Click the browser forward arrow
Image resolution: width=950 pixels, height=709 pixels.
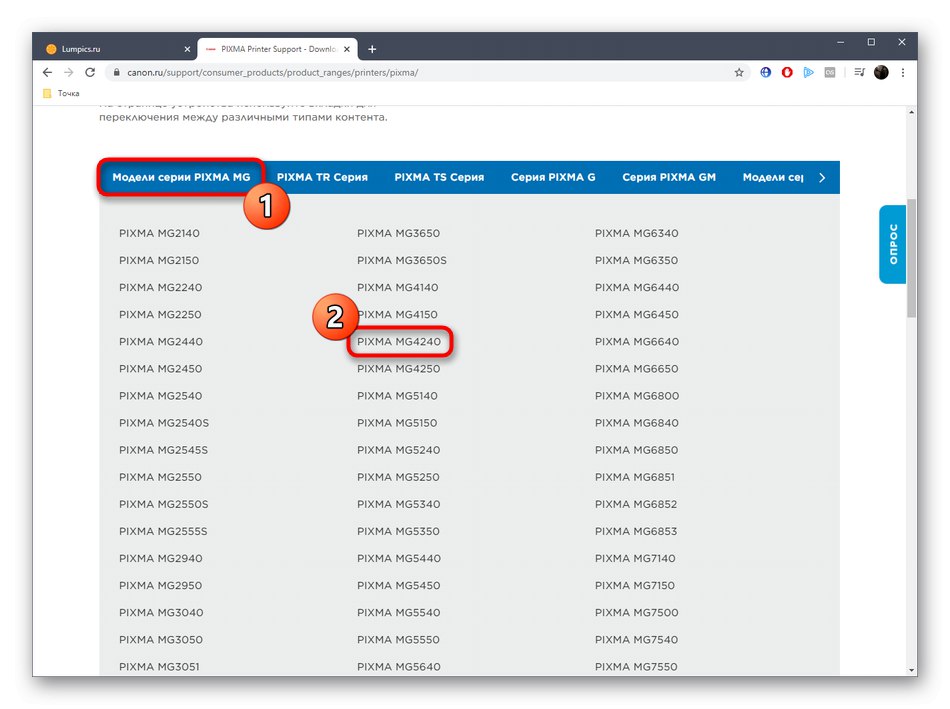68,72
